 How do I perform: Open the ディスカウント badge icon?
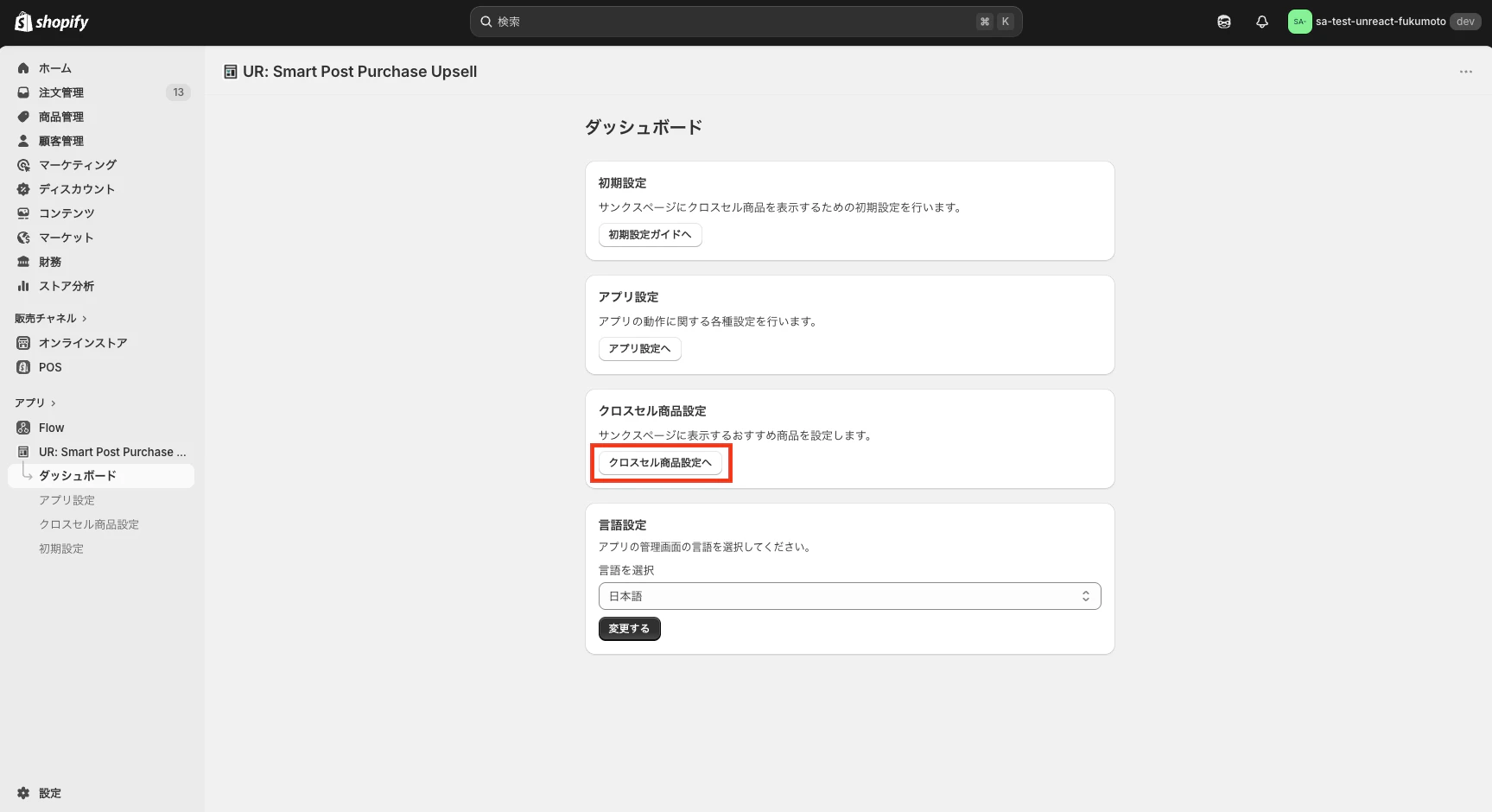click(x=23, y=189)
